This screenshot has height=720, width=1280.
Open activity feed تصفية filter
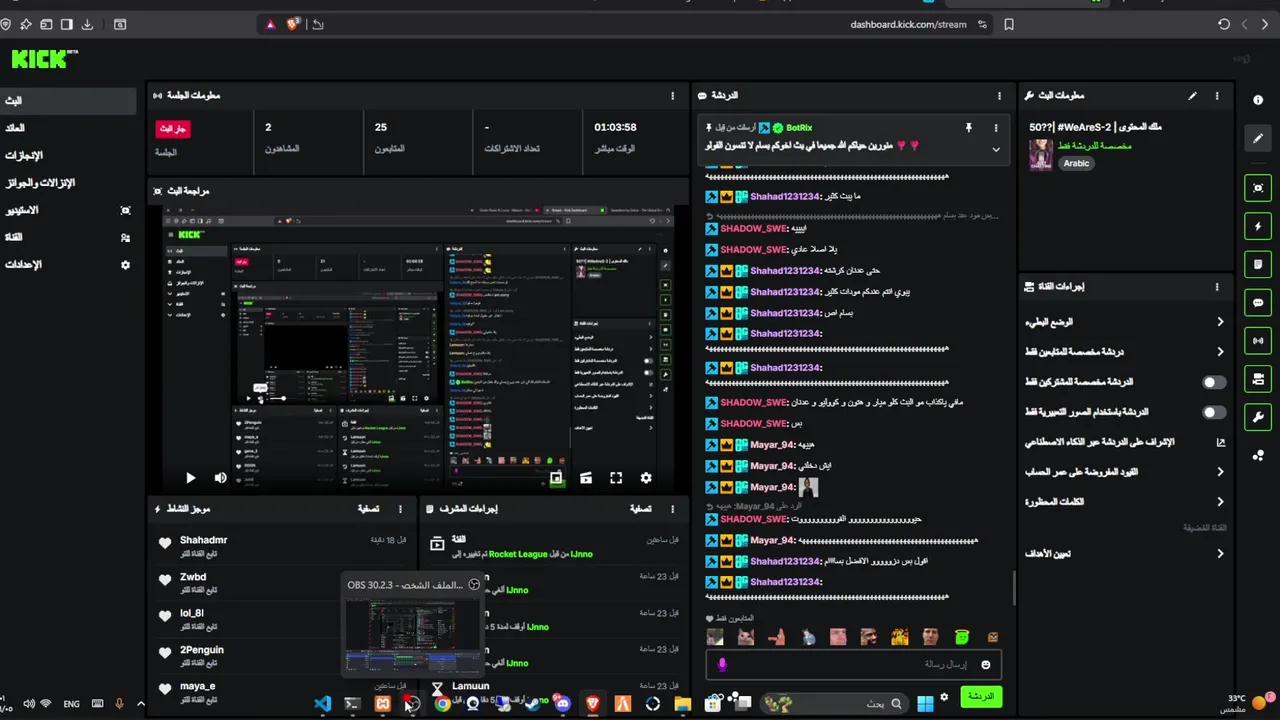point(368,509)
